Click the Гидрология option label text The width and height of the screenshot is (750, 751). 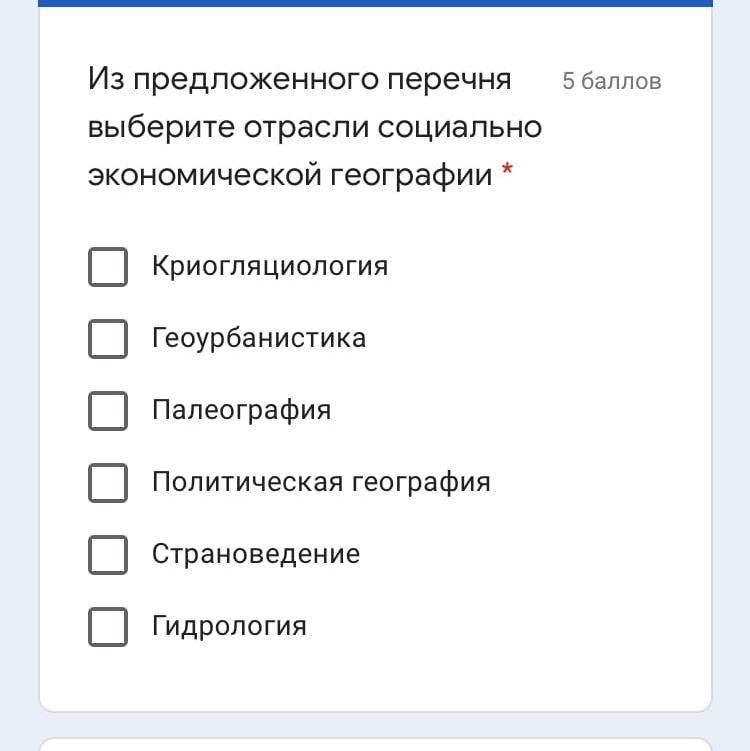(x=229, y=627)
